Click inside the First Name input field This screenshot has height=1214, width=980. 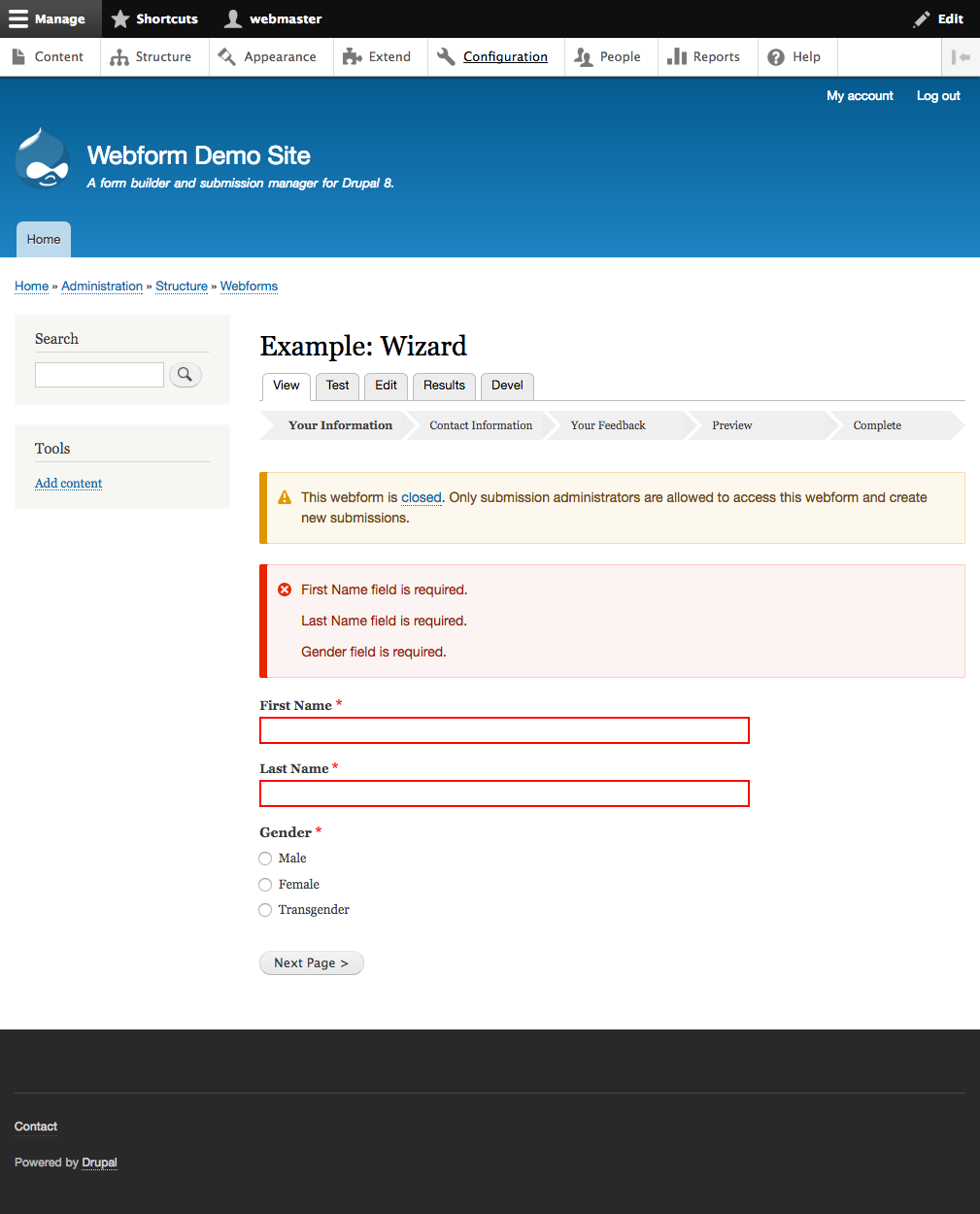pos(503,730)
